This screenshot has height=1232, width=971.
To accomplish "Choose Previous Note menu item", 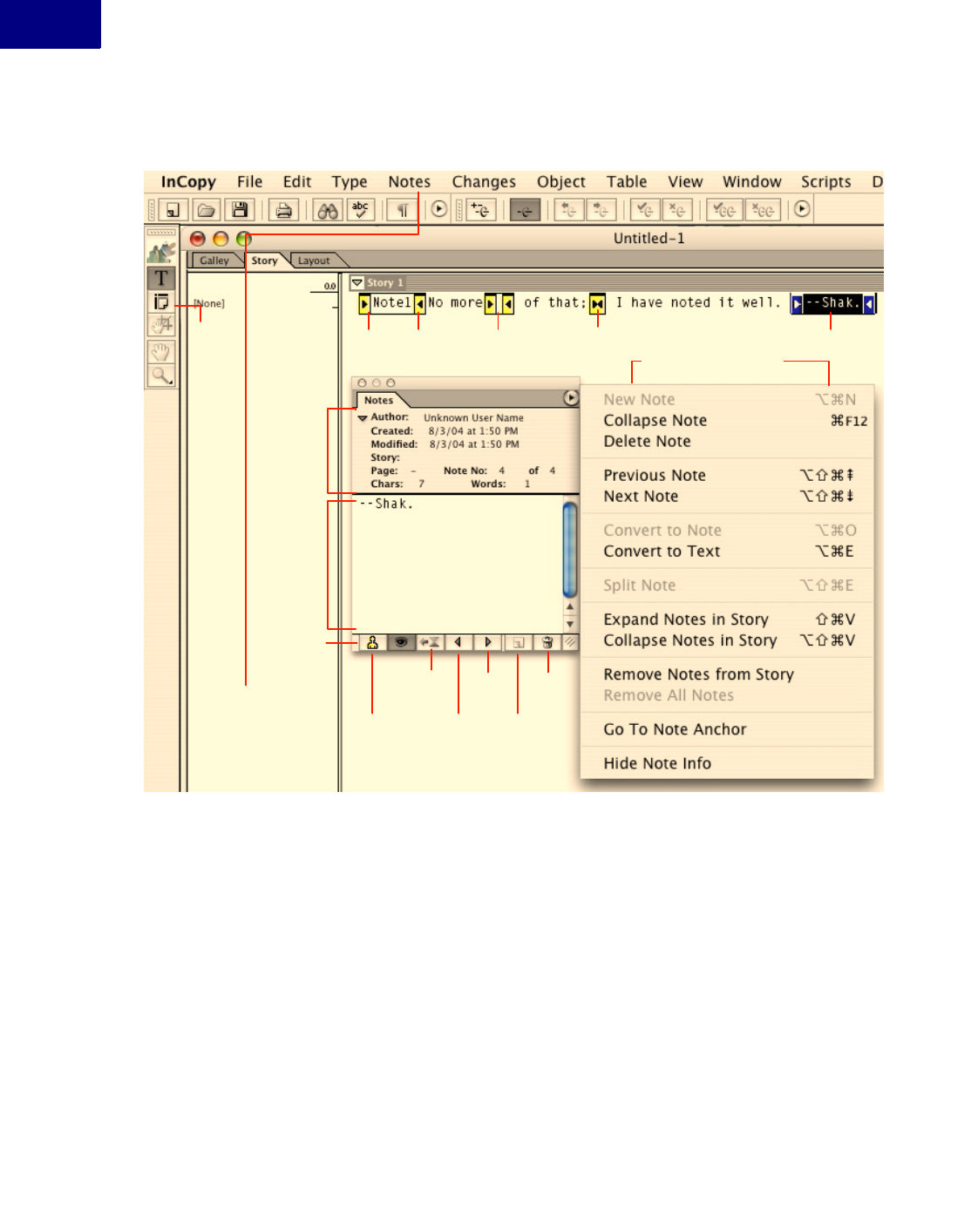I will pyautogui.click(x=728, y=476).
